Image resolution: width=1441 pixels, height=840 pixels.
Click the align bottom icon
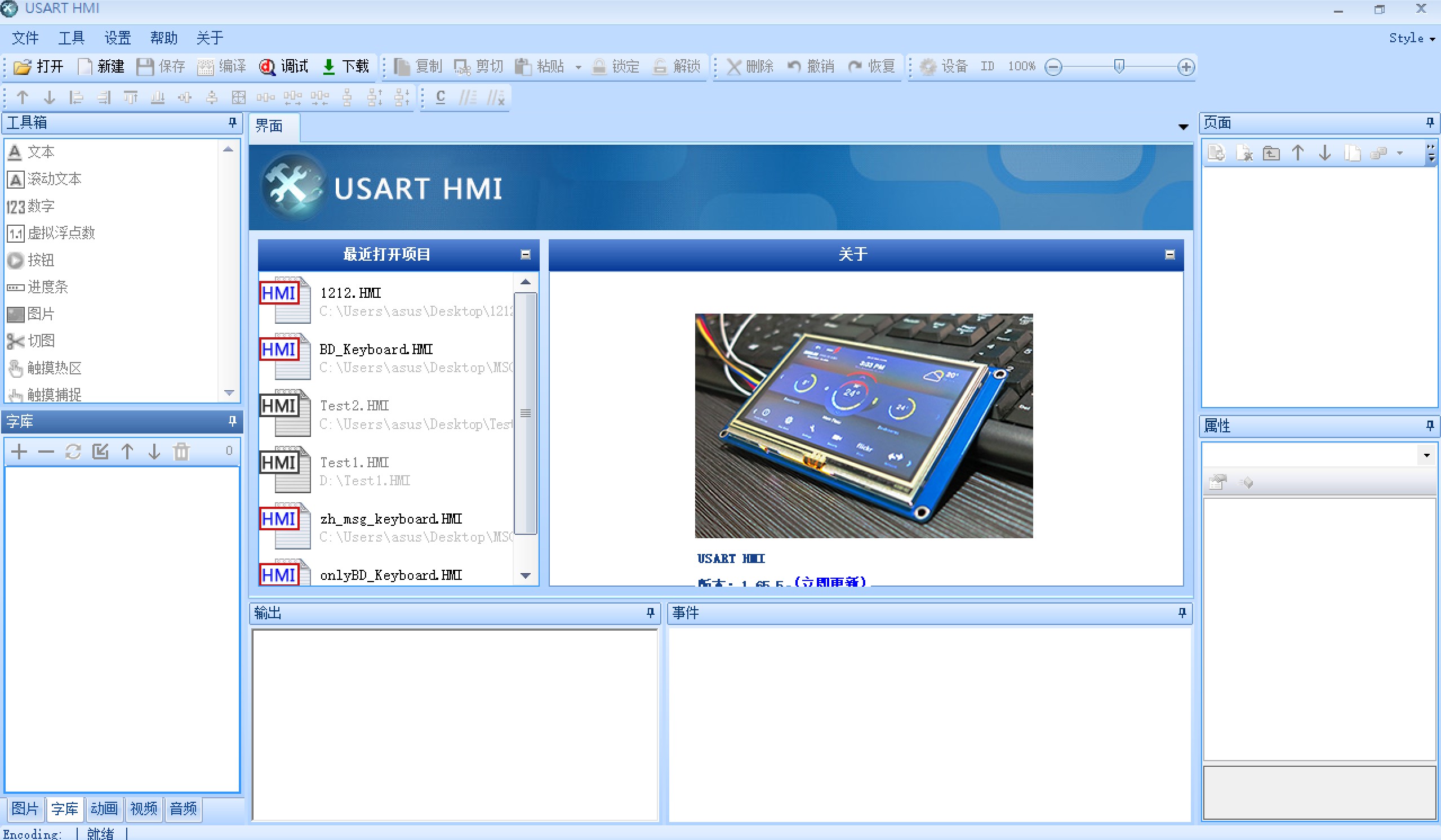[x=158, y=98]
